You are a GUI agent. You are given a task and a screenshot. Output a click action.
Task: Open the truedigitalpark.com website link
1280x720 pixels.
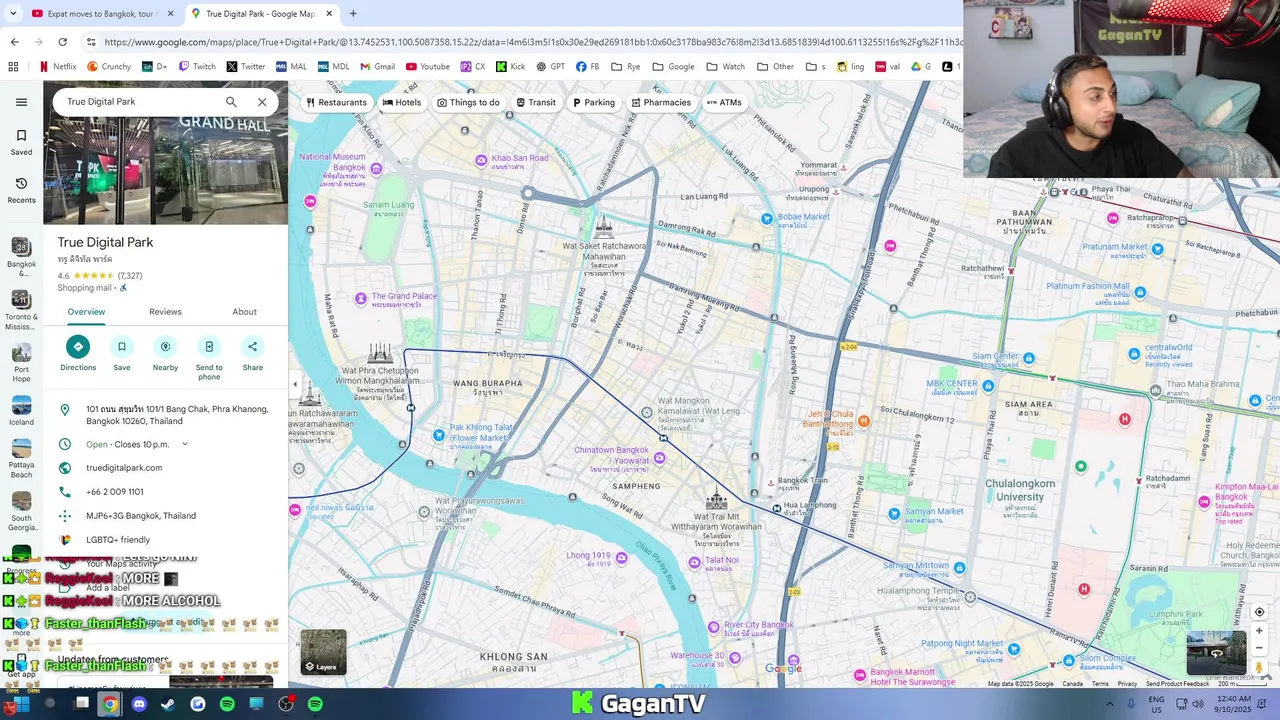pos(124,468)
